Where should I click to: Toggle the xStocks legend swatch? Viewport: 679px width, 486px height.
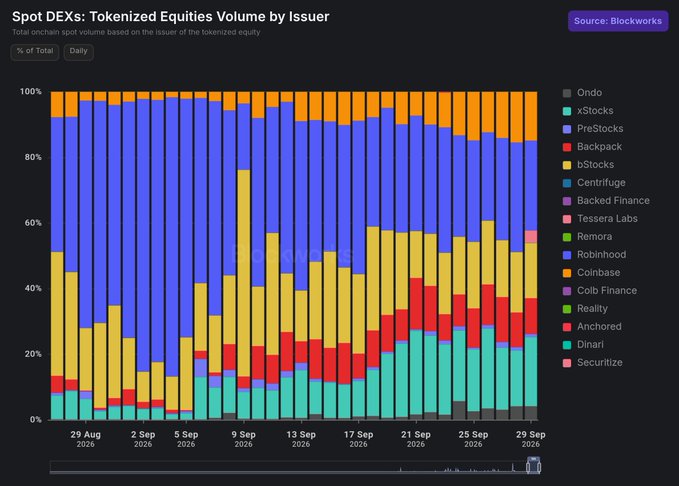point(567,111)
